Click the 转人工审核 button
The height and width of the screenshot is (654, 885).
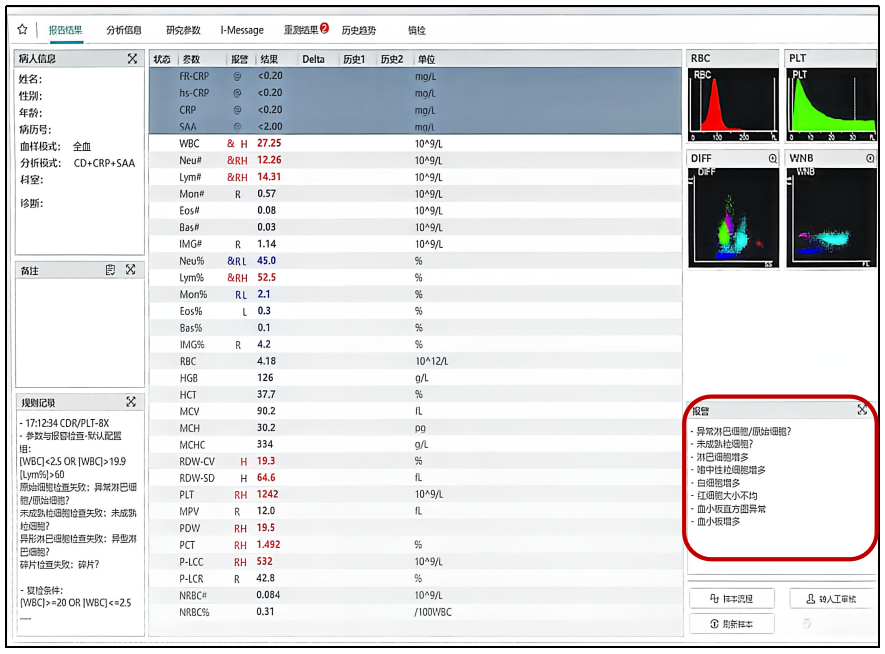click(x=831, y=598)
